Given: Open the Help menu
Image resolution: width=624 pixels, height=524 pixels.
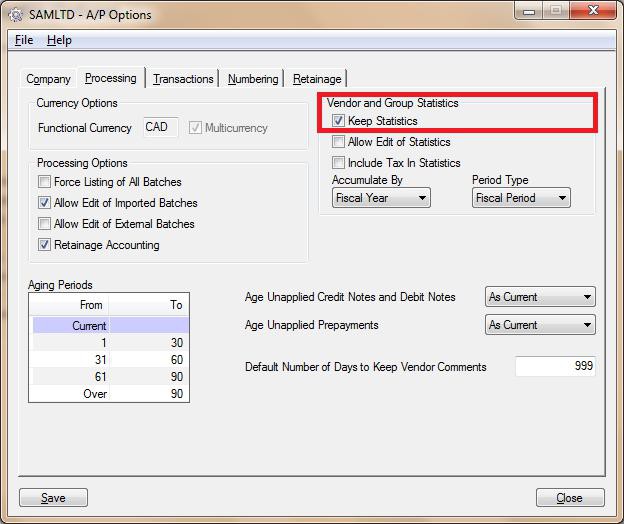Looking at the screenshot, I should (59, 40).
